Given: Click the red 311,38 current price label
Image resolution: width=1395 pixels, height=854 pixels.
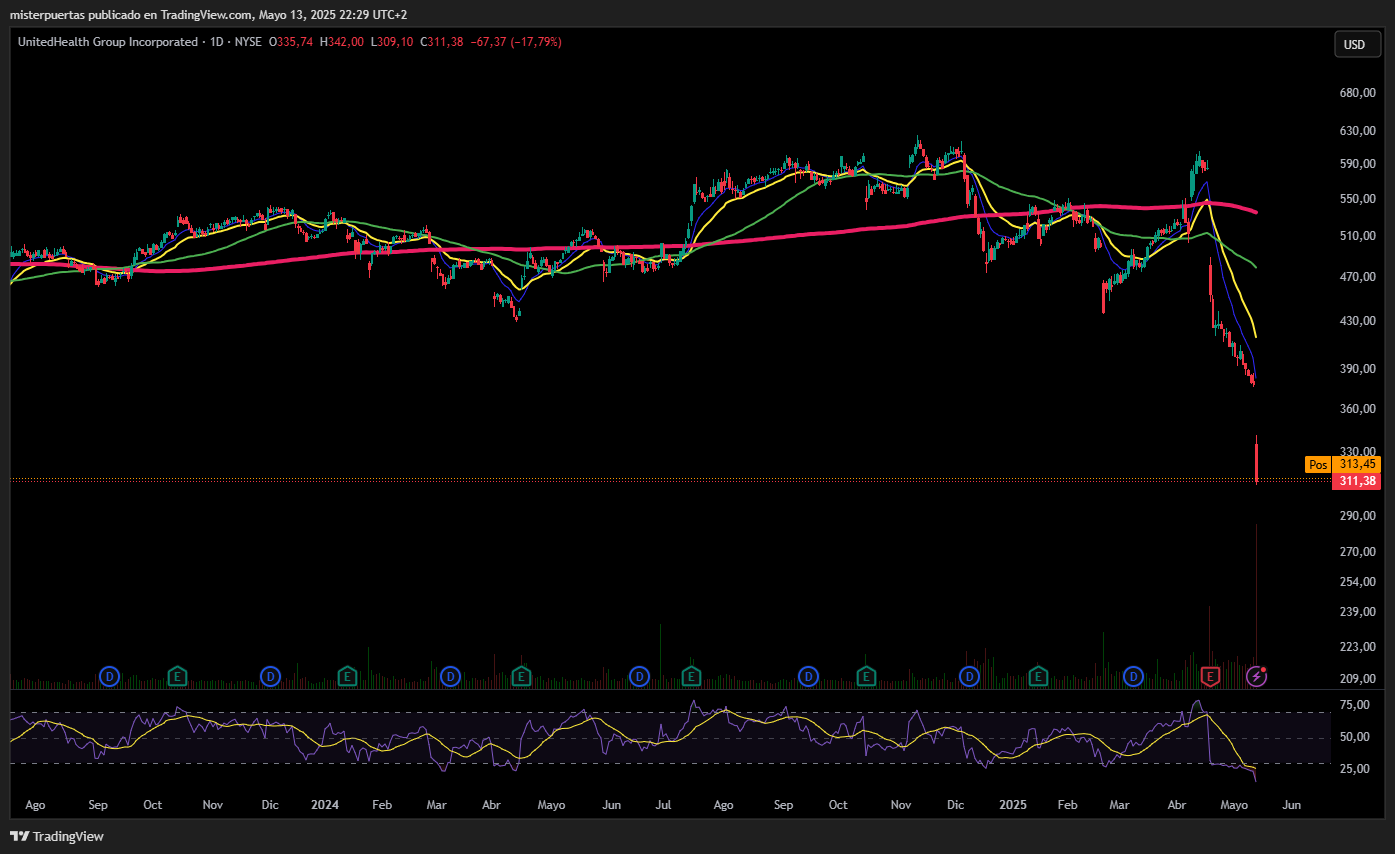Looking at the screenshot, I should (1356, 481).
